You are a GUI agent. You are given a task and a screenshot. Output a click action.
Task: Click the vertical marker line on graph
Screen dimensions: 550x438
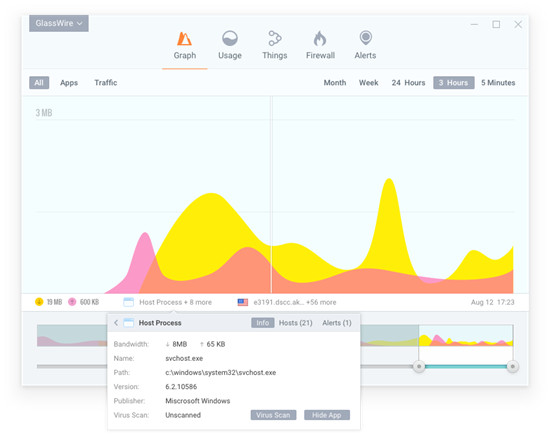point(271,195)
